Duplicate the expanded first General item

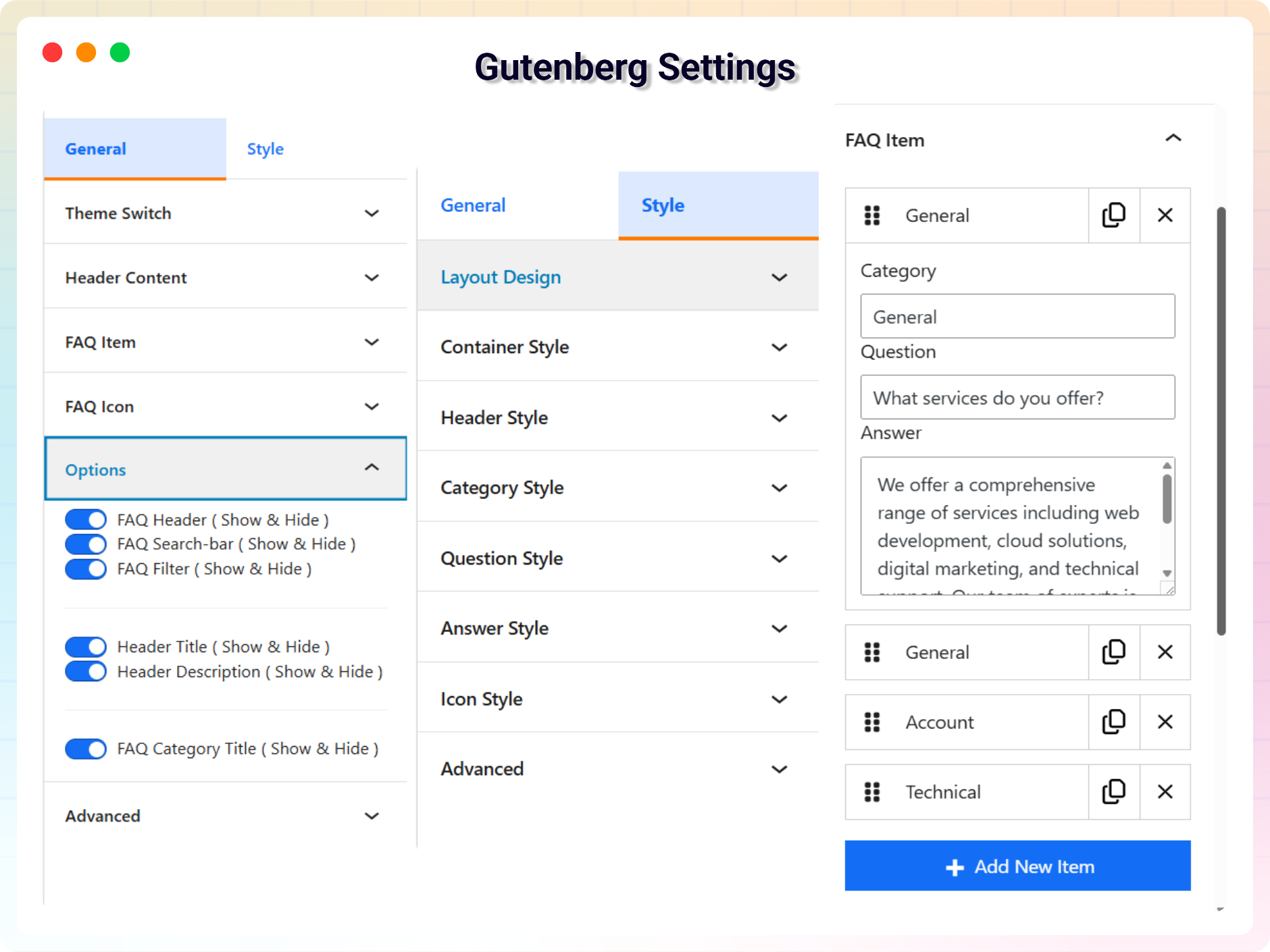(1113, 215)
